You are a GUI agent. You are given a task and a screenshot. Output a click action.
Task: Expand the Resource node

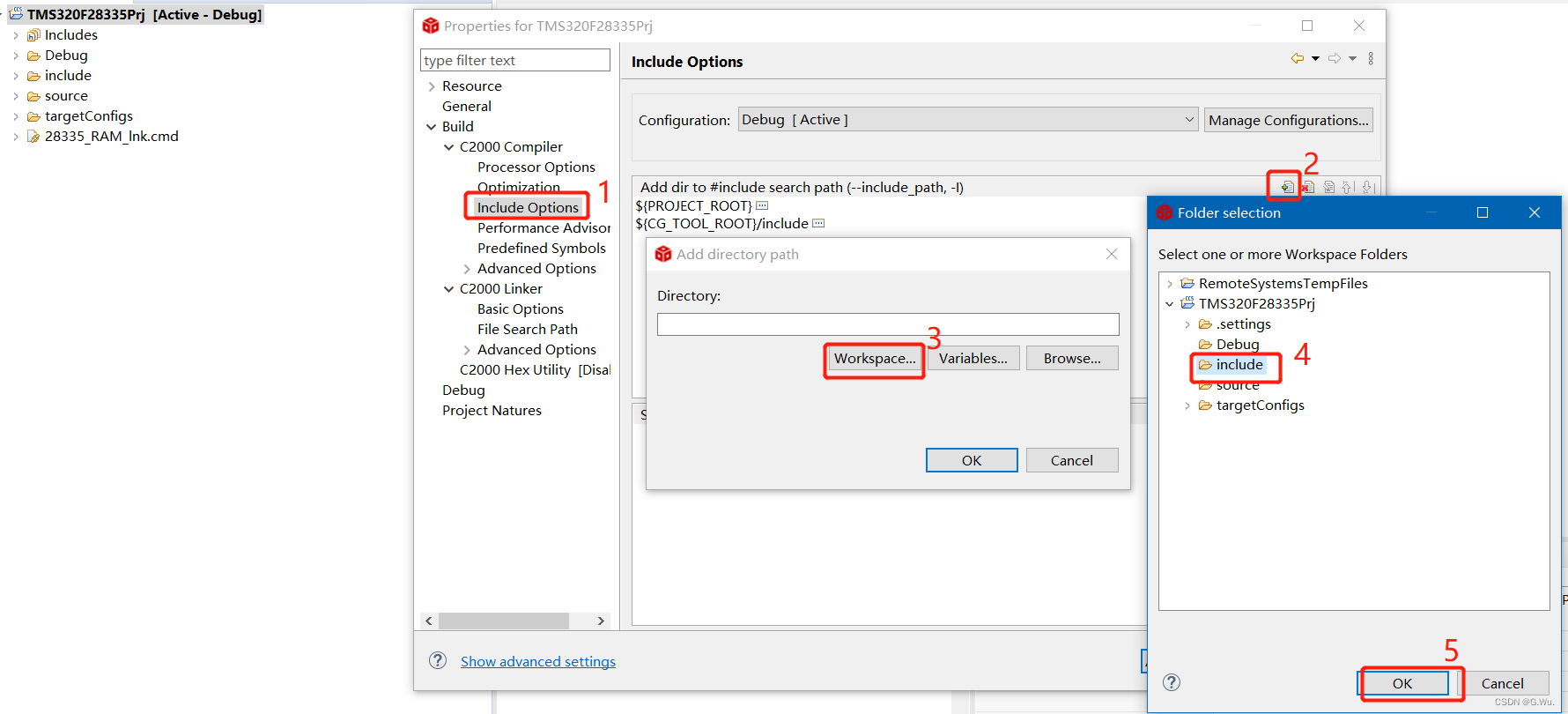(432, 86)
